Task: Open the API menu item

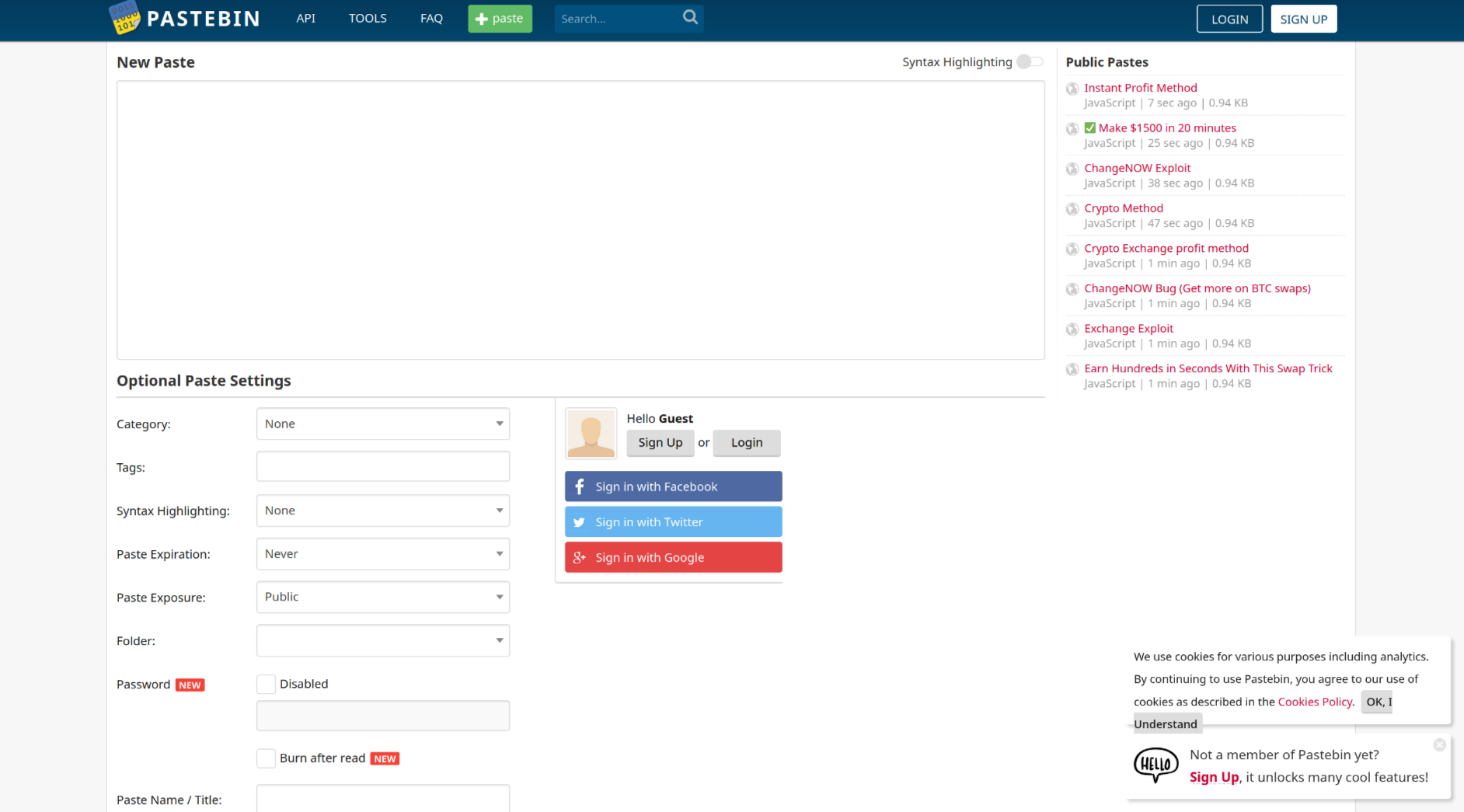Action: click(305, 18)
